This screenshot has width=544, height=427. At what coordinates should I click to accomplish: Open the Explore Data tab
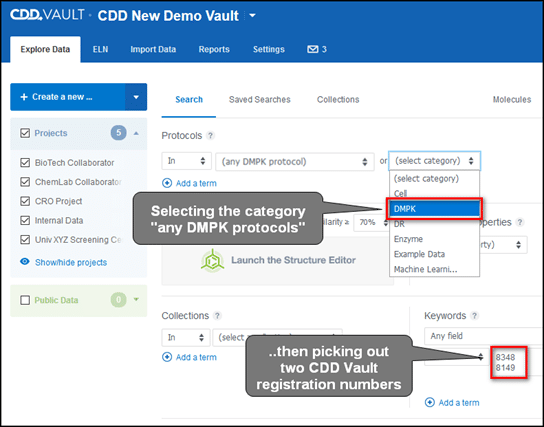[x=45, y=49]
